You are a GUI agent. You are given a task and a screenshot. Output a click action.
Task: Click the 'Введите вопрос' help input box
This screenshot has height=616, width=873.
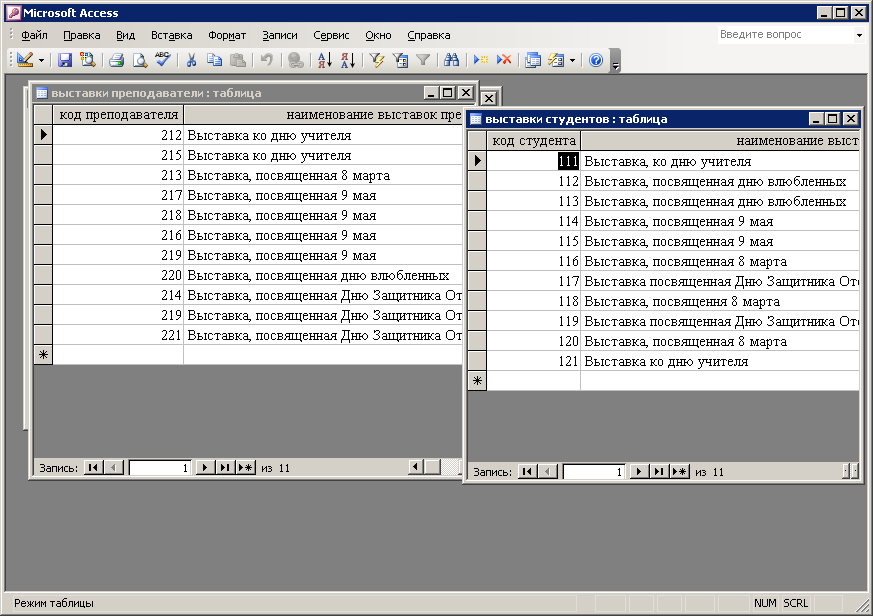[x=784, y=35]
